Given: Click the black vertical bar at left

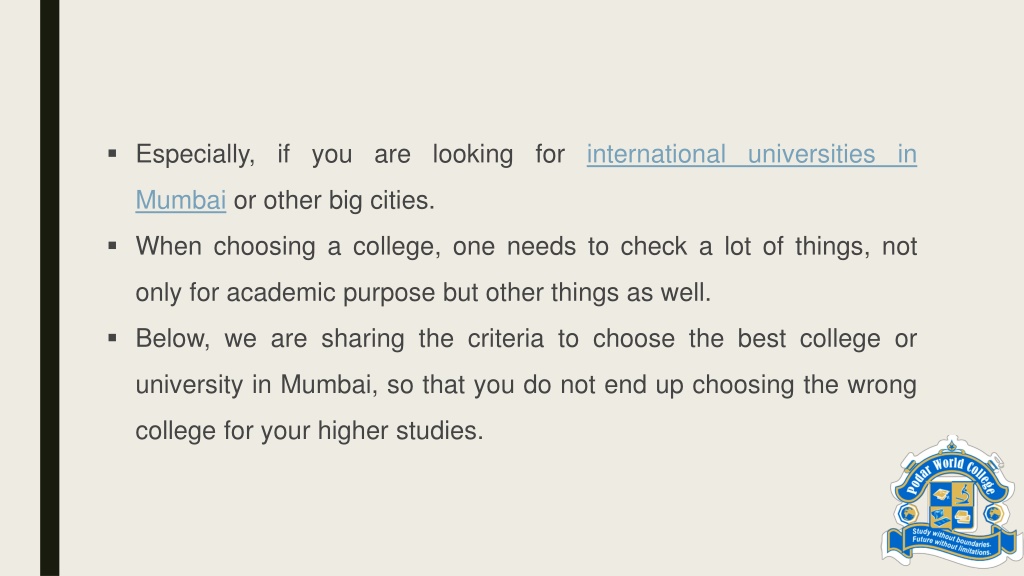Looking at the screenshot, I should [50, 288].
